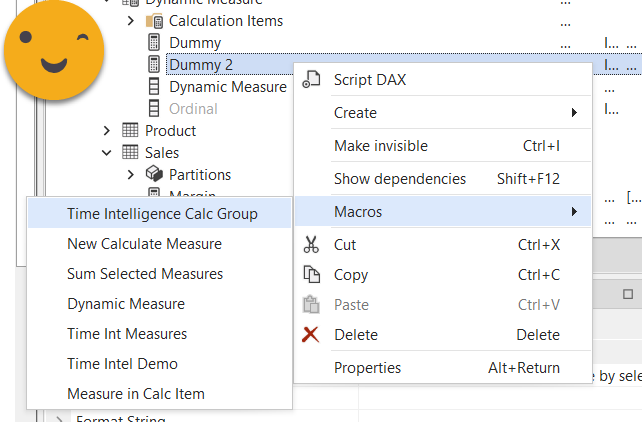Expand the Product table node
Screen dimensions: 642x422
point(107,131)
